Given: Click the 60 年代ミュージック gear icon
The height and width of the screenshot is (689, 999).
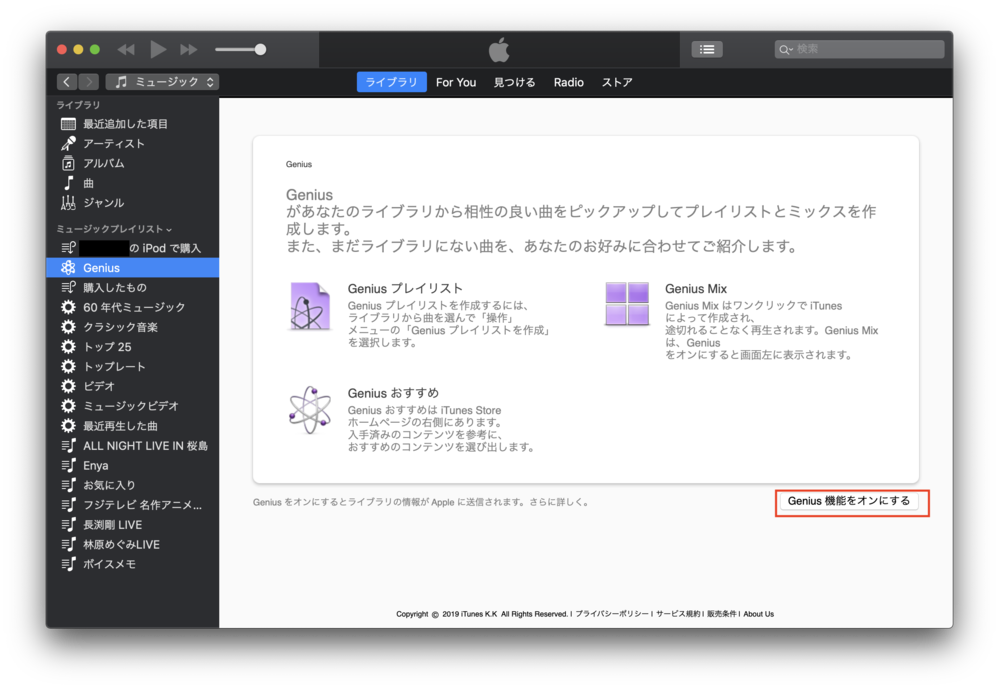Looking at the screenshot, I should click(x=68, y=307).
